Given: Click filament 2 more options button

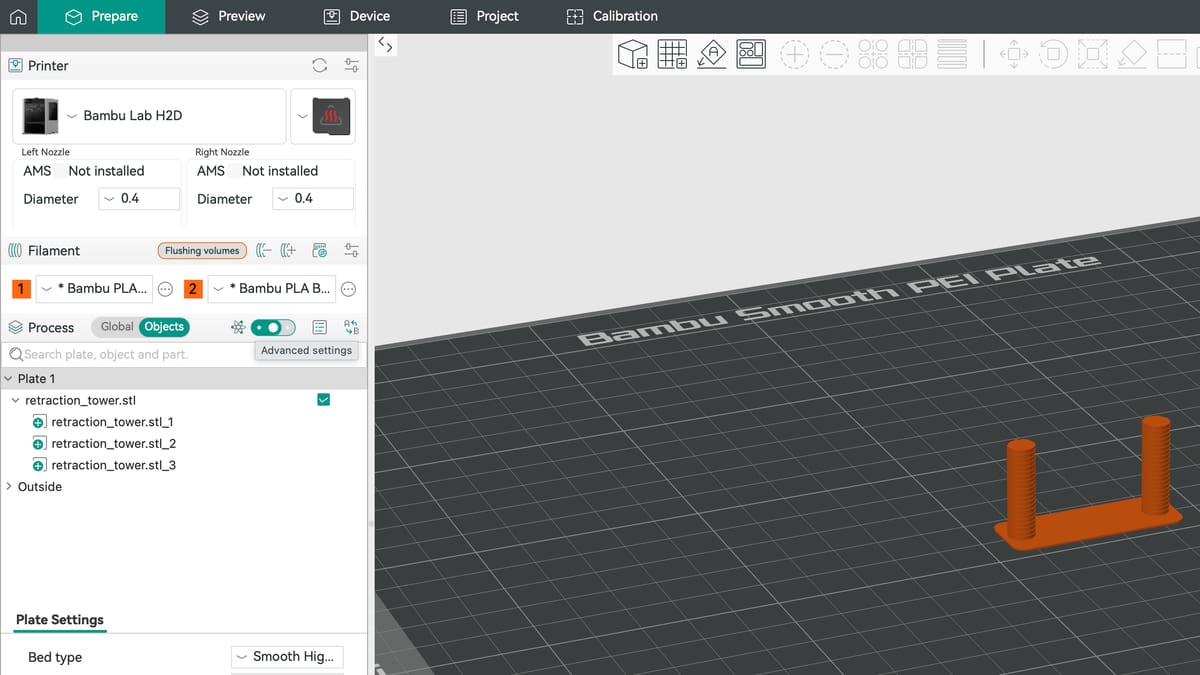Looking at the screenshot, I should click(349, 289).
